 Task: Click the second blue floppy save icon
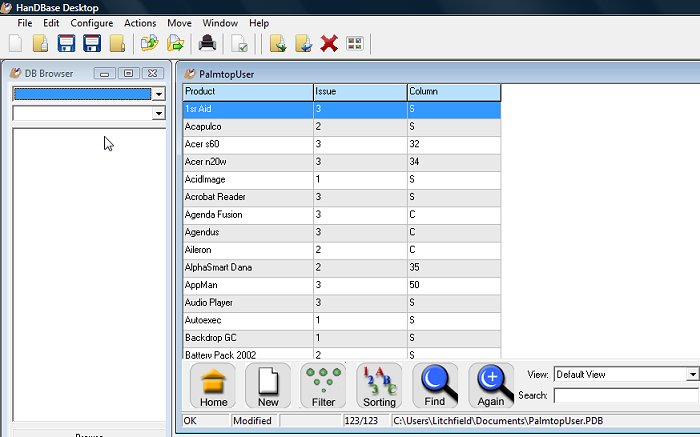(x=92, y=43)
